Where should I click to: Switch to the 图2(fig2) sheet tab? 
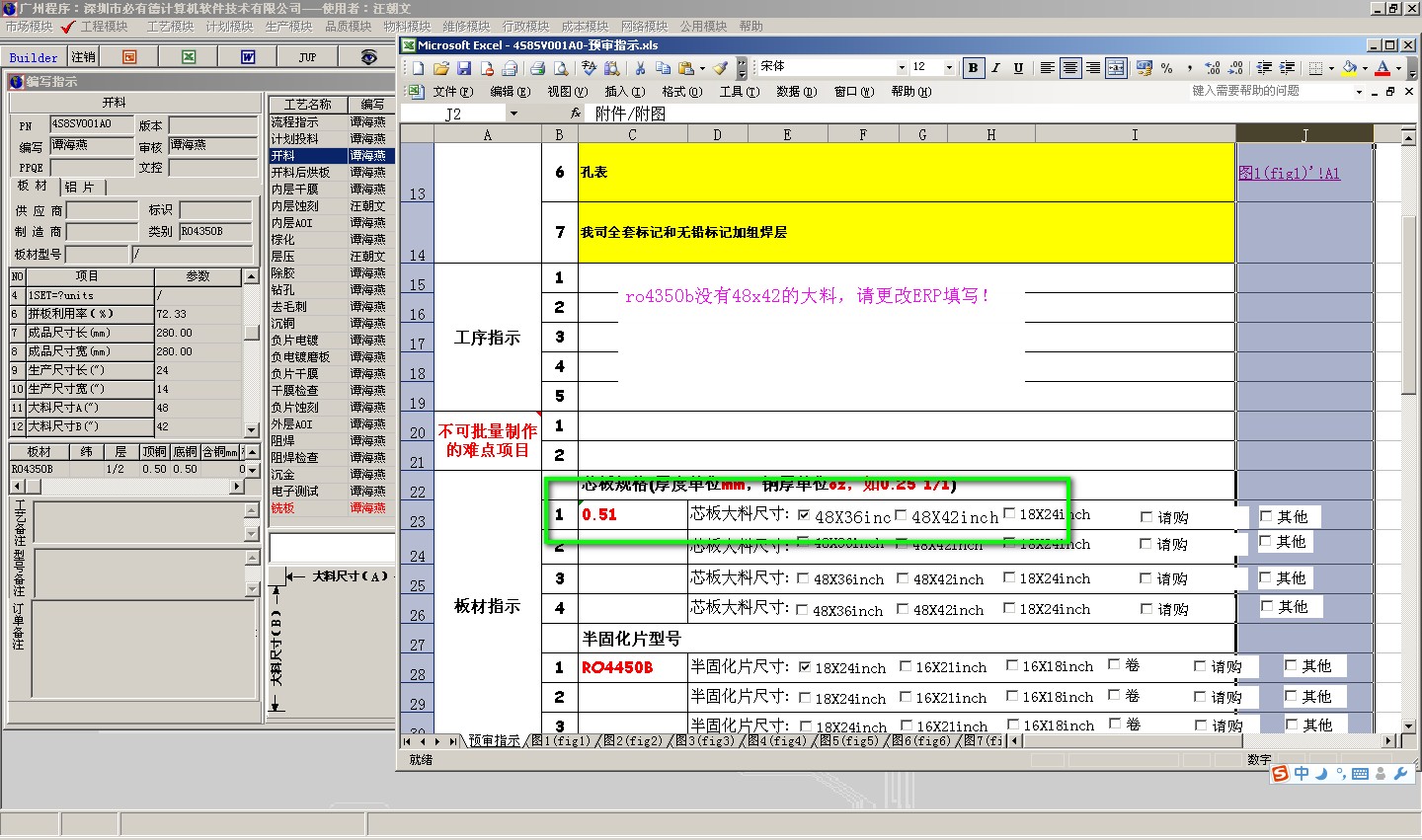click(633, 740)
